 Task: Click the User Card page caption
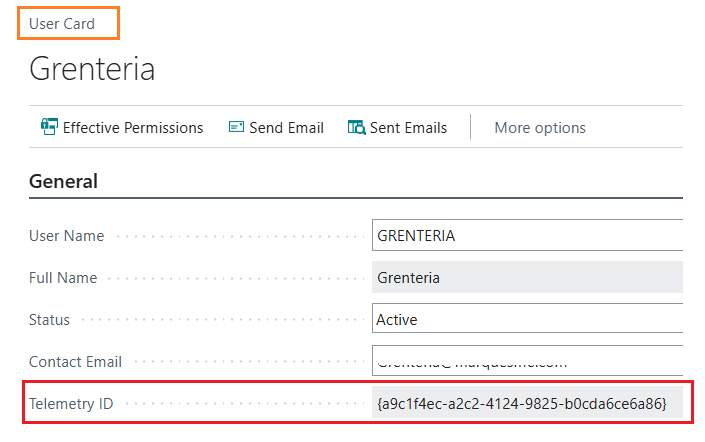coord(62,23)
